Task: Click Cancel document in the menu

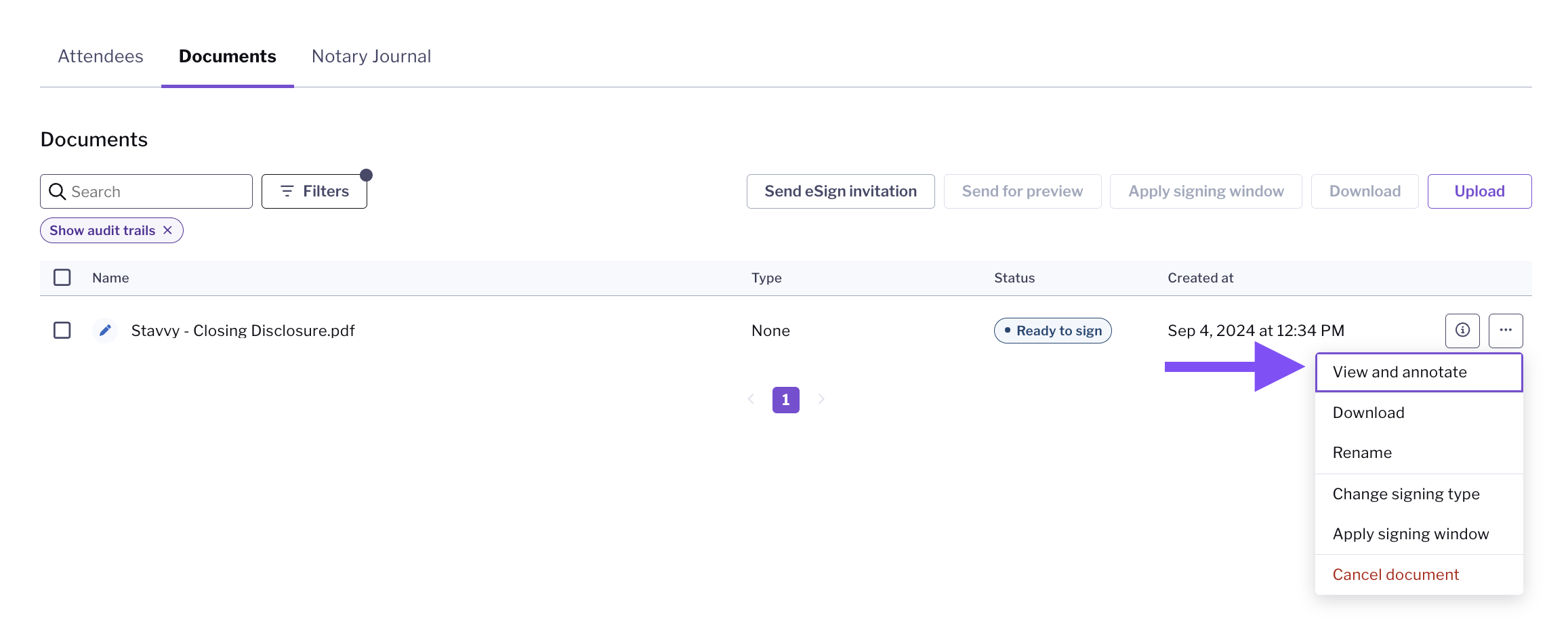Action: pos(1419,575)
